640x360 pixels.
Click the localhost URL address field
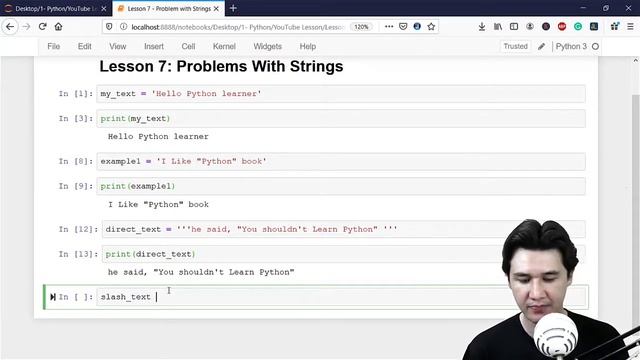[x=239, y=27]
